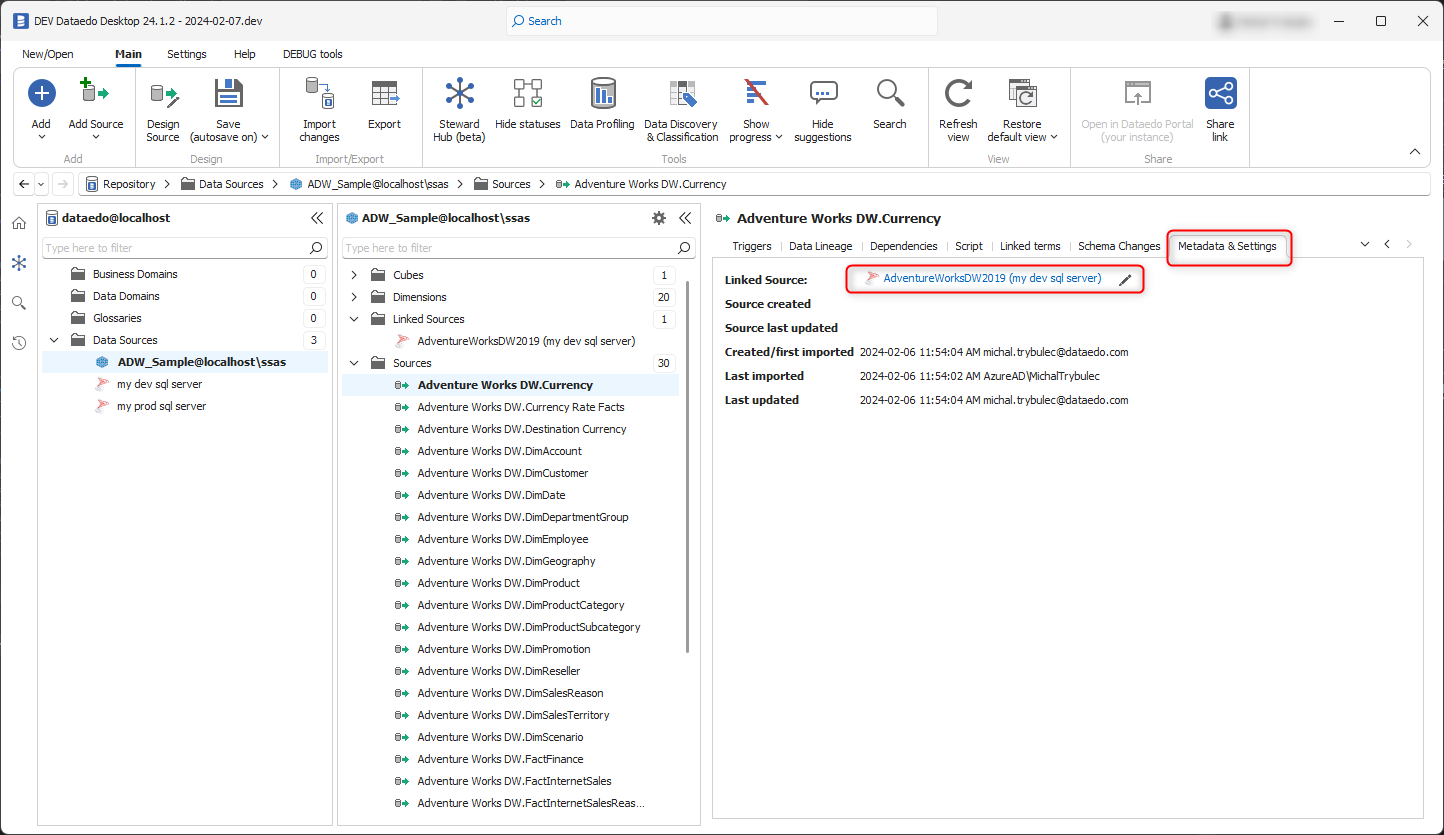The width and height of the screenshot is (1444, 835).
Task: Collapse the Linked Sources folder
Action: point(354,319)
